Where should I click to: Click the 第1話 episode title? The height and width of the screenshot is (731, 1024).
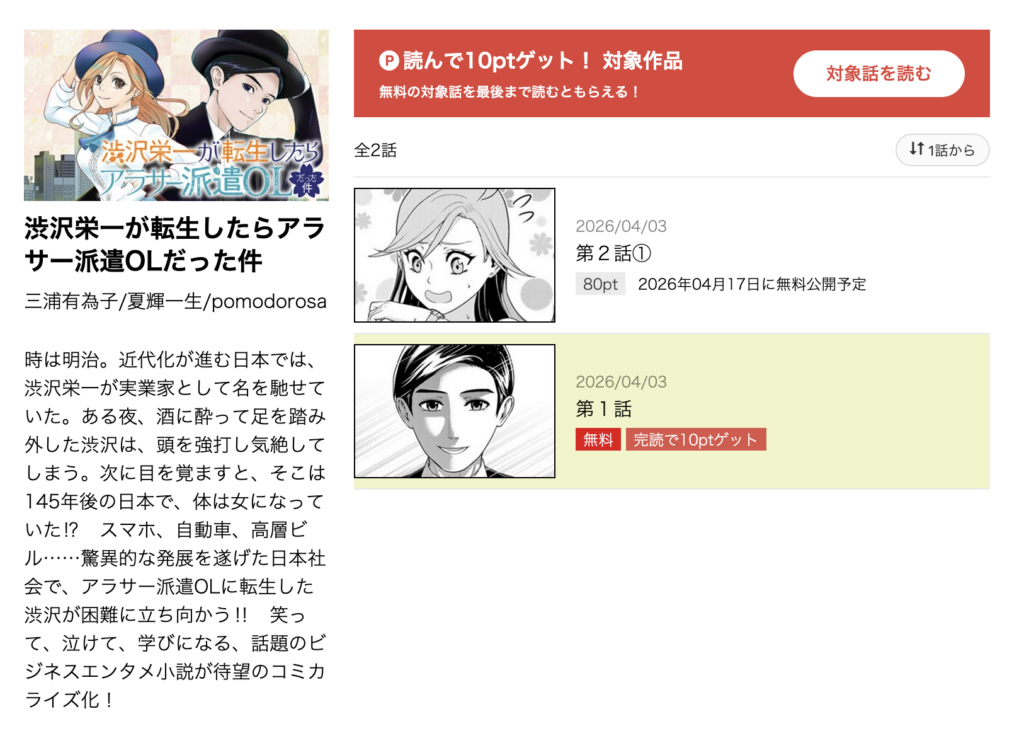pos(603,409)
